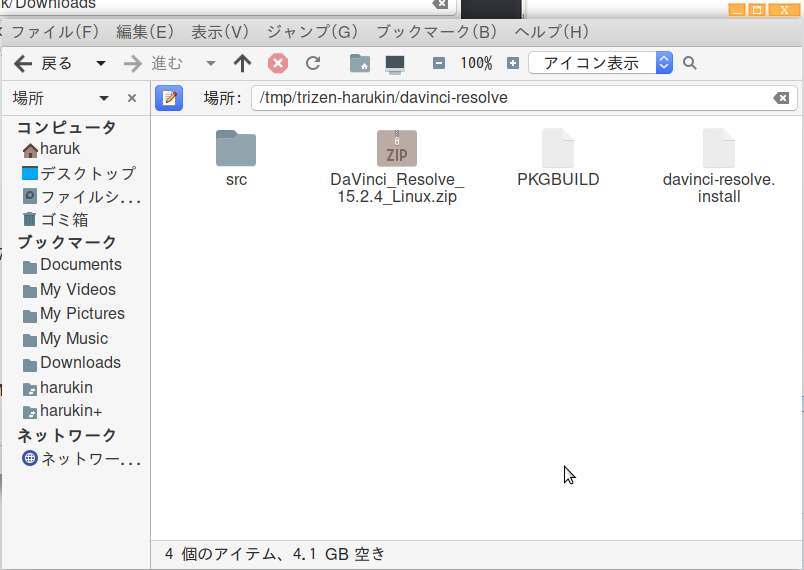Viewport: 804px width, 570px height.
Task: Maximize the file manager window
Action: point(757,10)
